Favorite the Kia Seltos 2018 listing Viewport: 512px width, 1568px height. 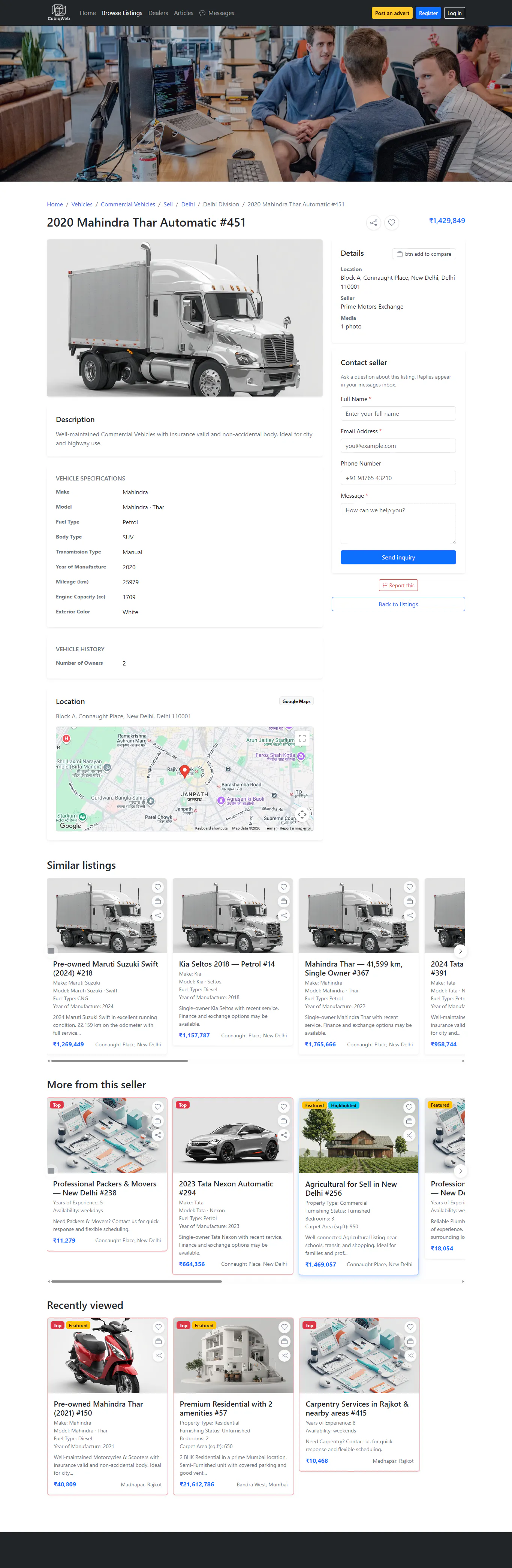[x=283, y=887]
